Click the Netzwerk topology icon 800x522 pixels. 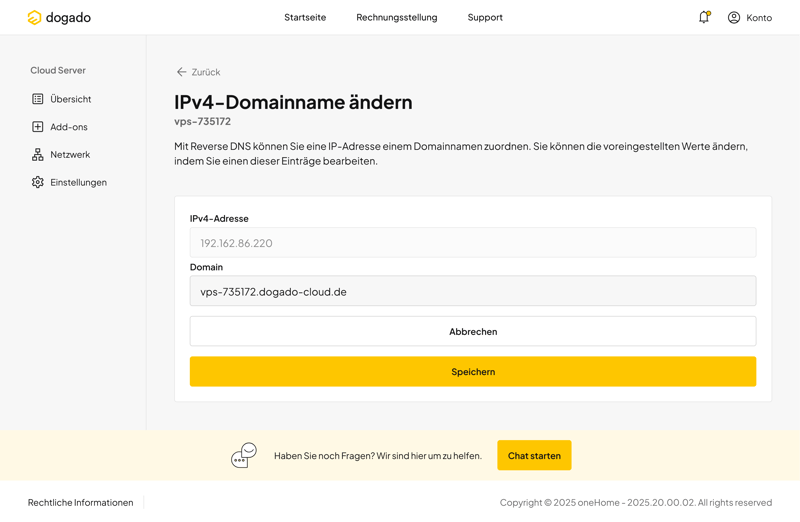coord(38,155)
